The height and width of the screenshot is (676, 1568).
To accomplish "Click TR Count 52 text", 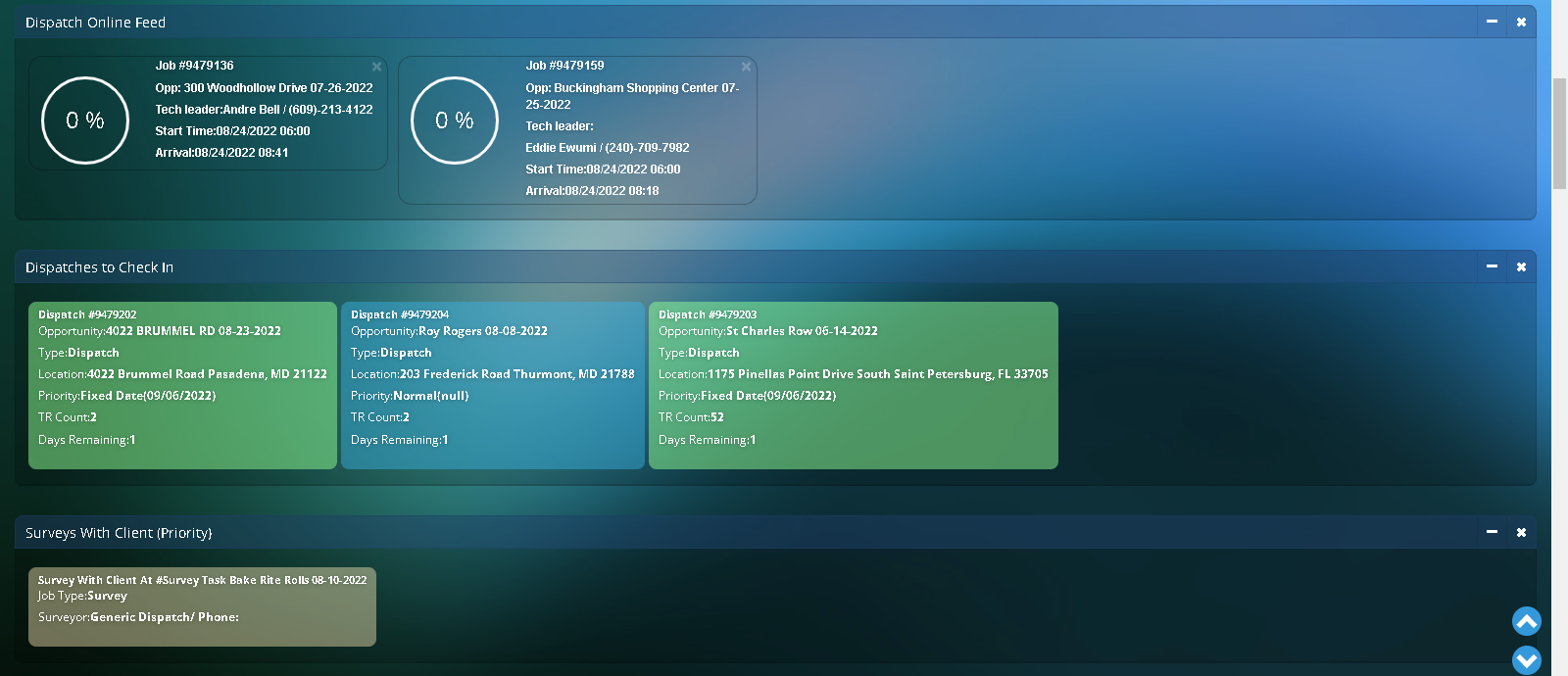I will click(x=691, y=417).
